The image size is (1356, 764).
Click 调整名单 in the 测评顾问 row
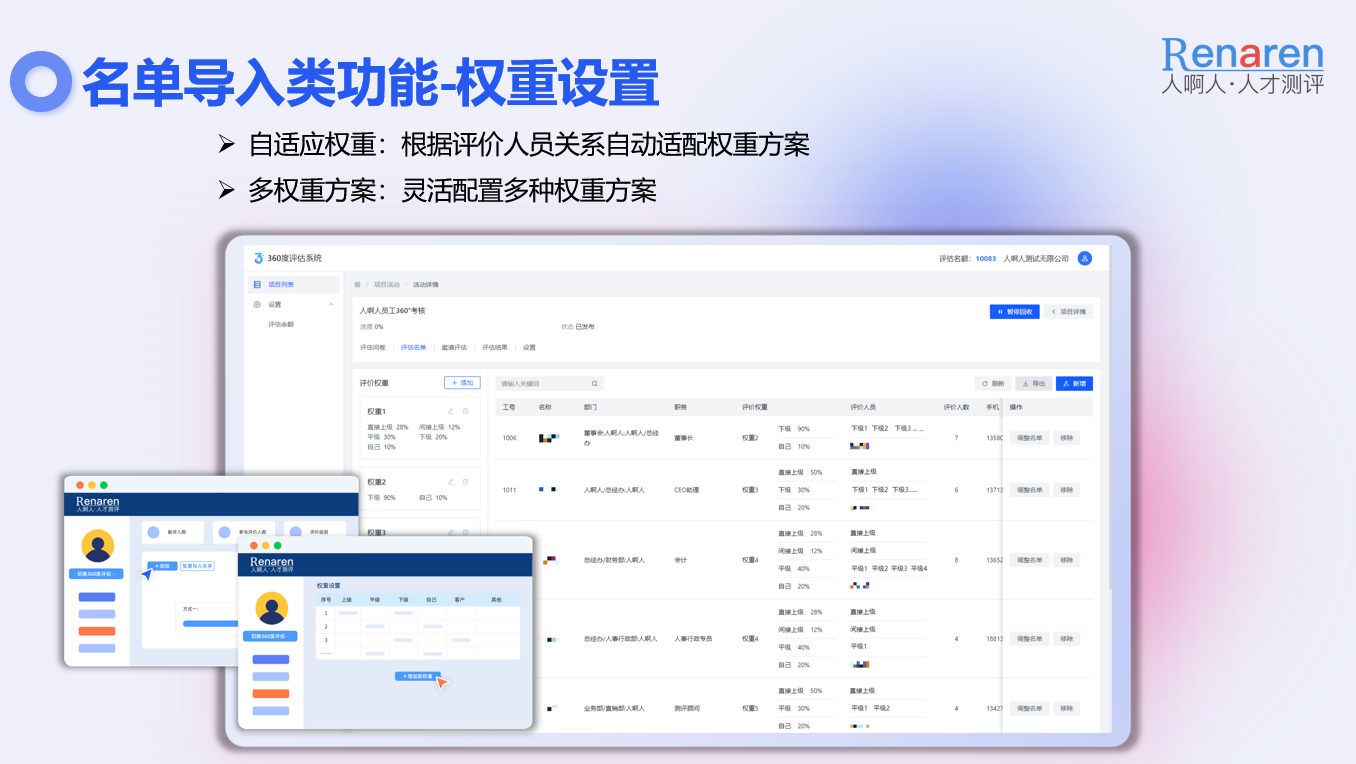tap(1029, 708)
